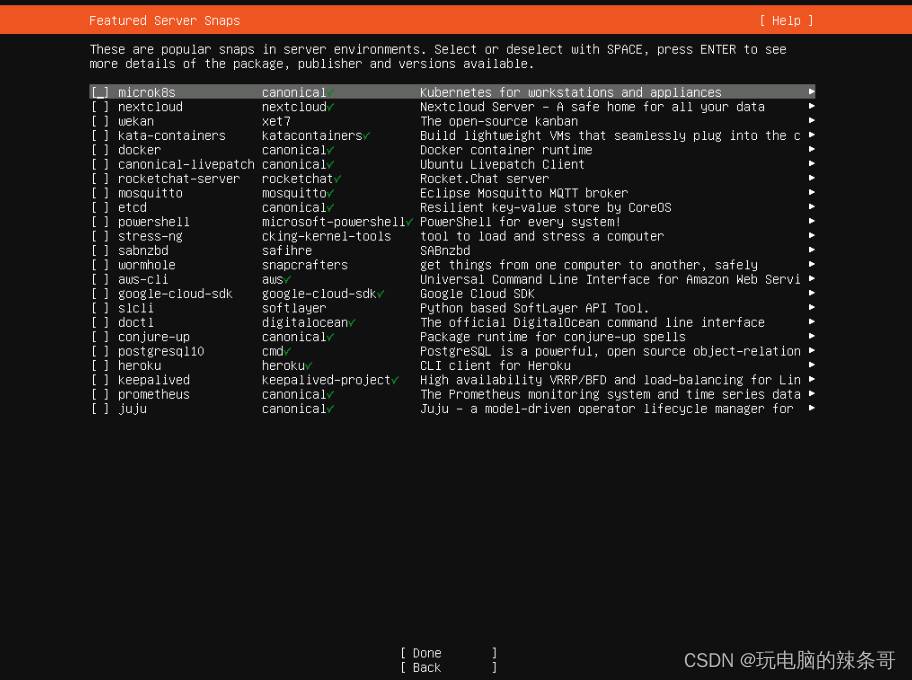The image size is (912, 680).
Task: Check the powershell snap checkbox
Action: pyautogui.click(x=100, y=222)
